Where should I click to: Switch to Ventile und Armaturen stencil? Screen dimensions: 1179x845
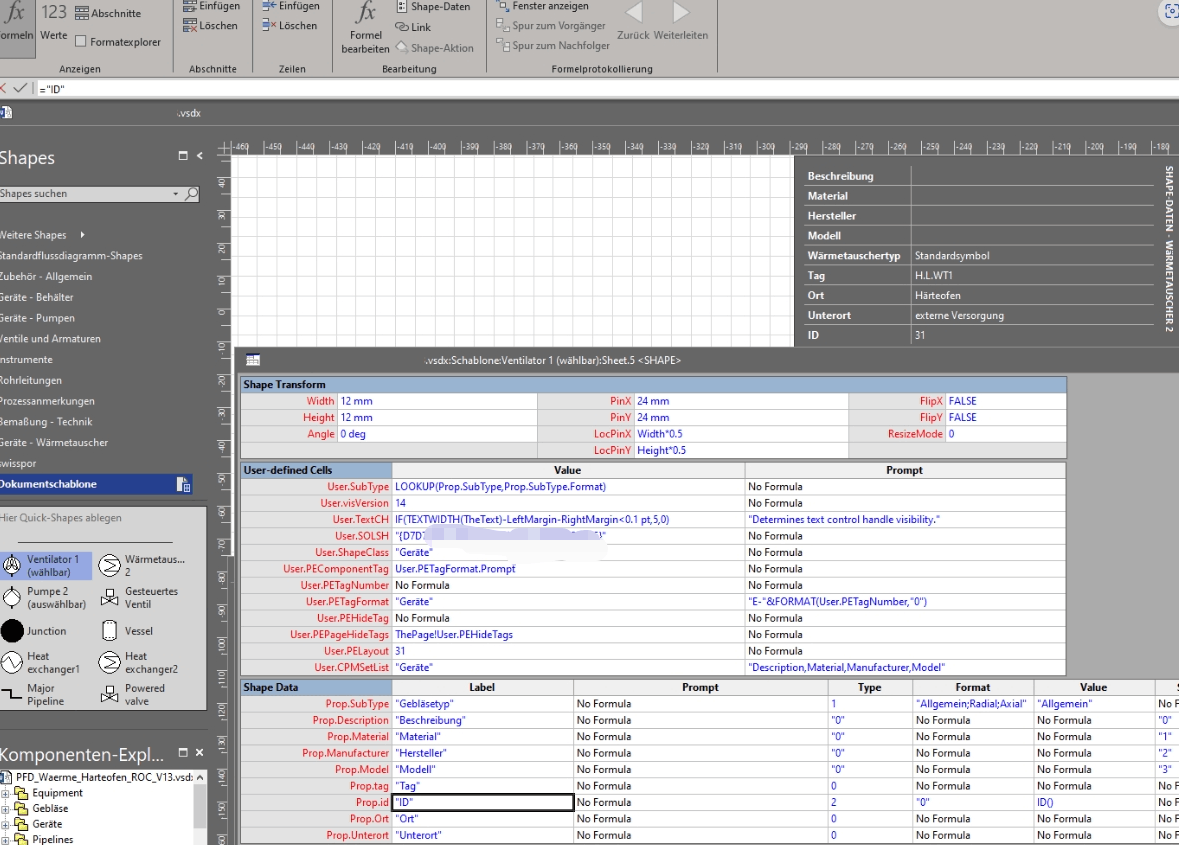50,339
